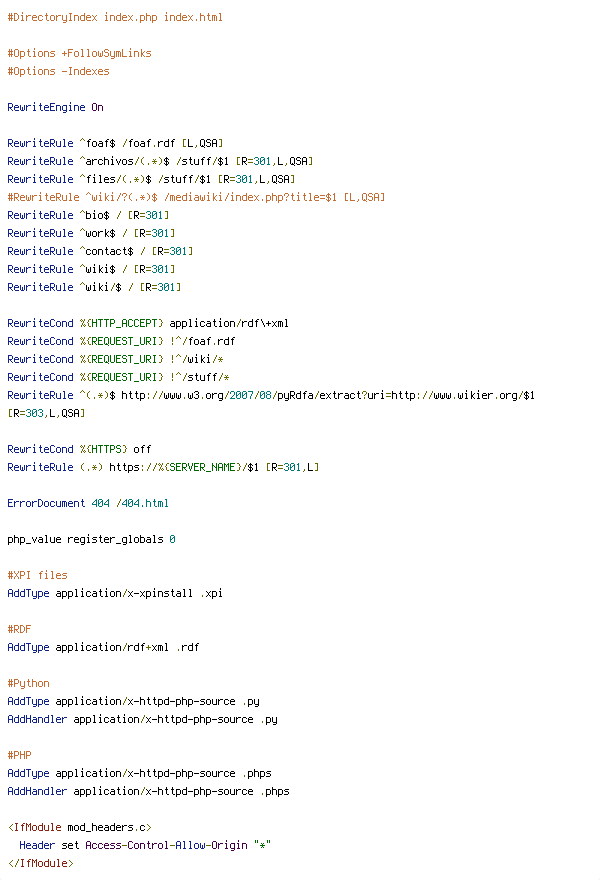
Task: Click the HTTP_ACCEPT RewriteCond line
Action: pyautogui.click(x=148, y=323)
